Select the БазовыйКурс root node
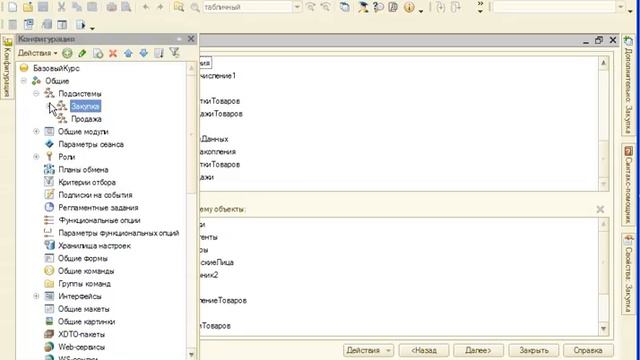640x360 pixels. tap(56, 68)
